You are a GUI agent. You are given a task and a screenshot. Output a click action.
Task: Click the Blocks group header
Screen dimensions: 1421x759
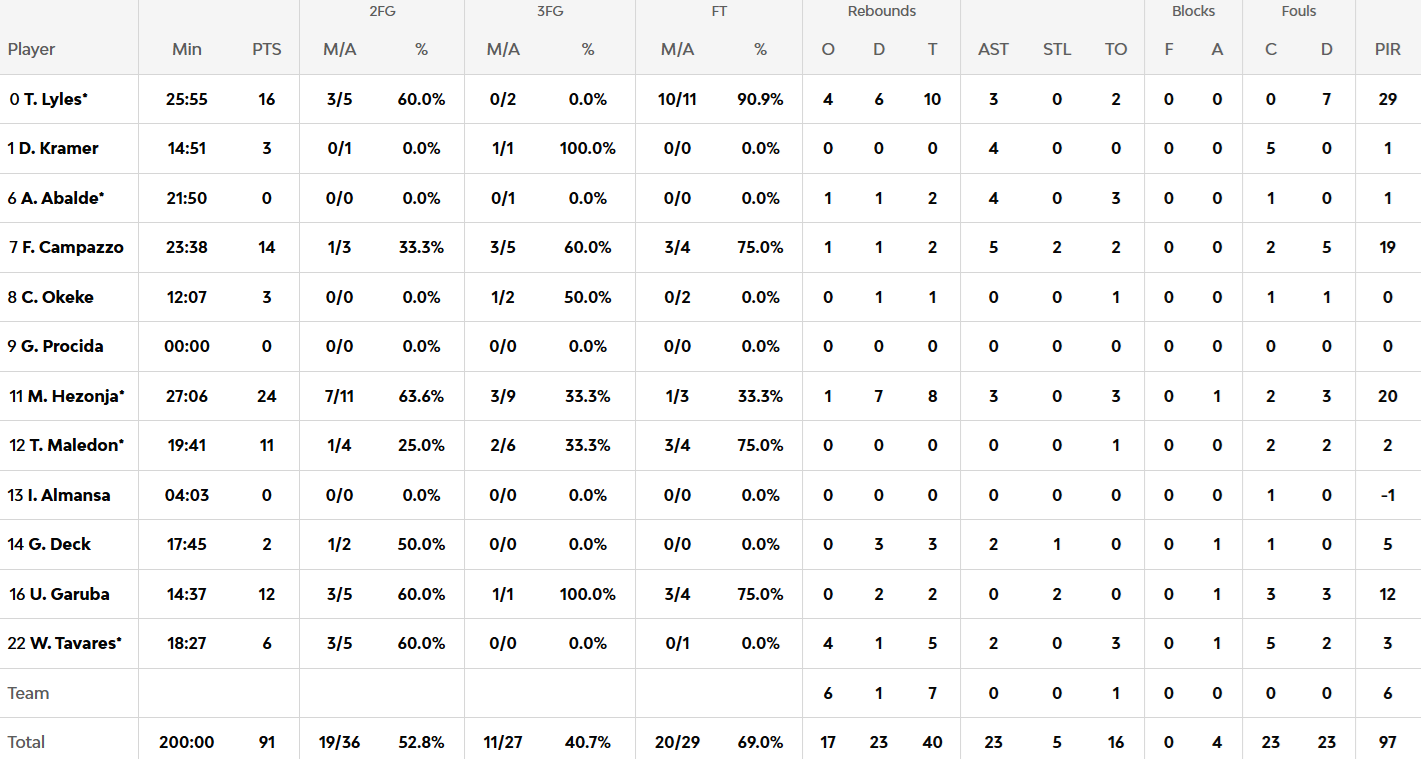pos(1193,12)
